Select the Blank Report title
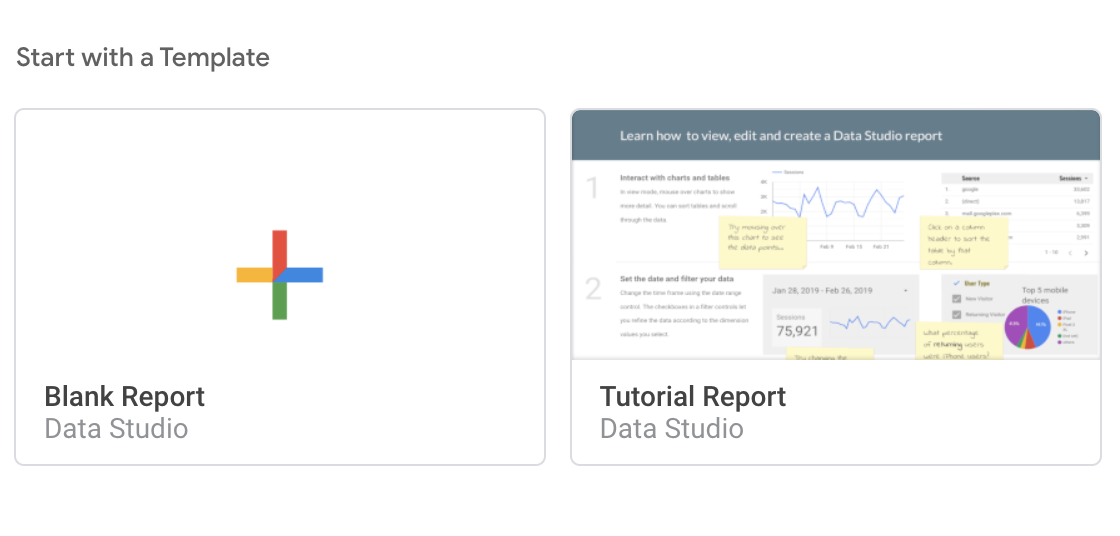This screenshot has height=536, width=1120. [125, 397]
